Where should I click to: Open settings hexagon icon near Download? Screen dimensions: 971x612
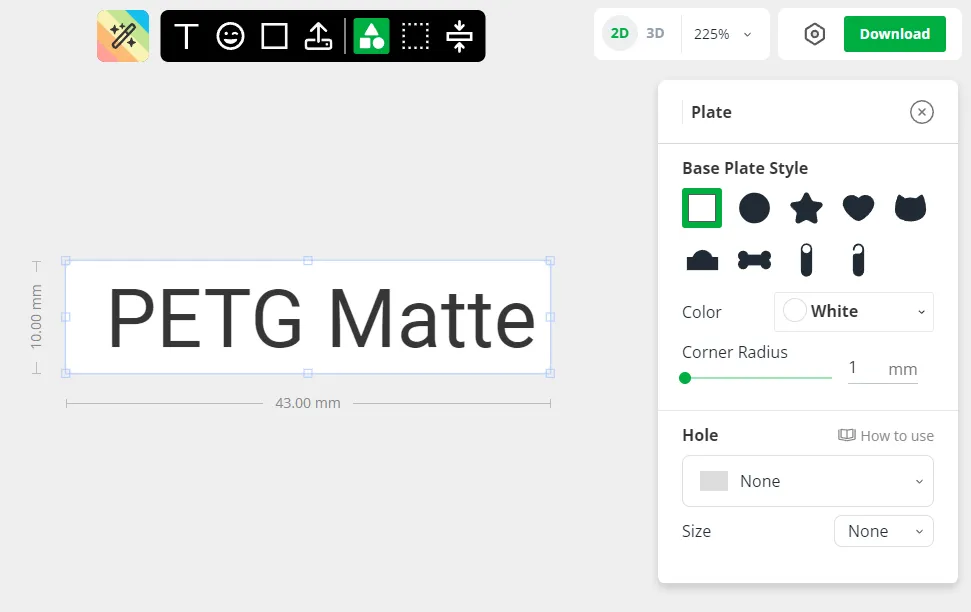(815, 34)
